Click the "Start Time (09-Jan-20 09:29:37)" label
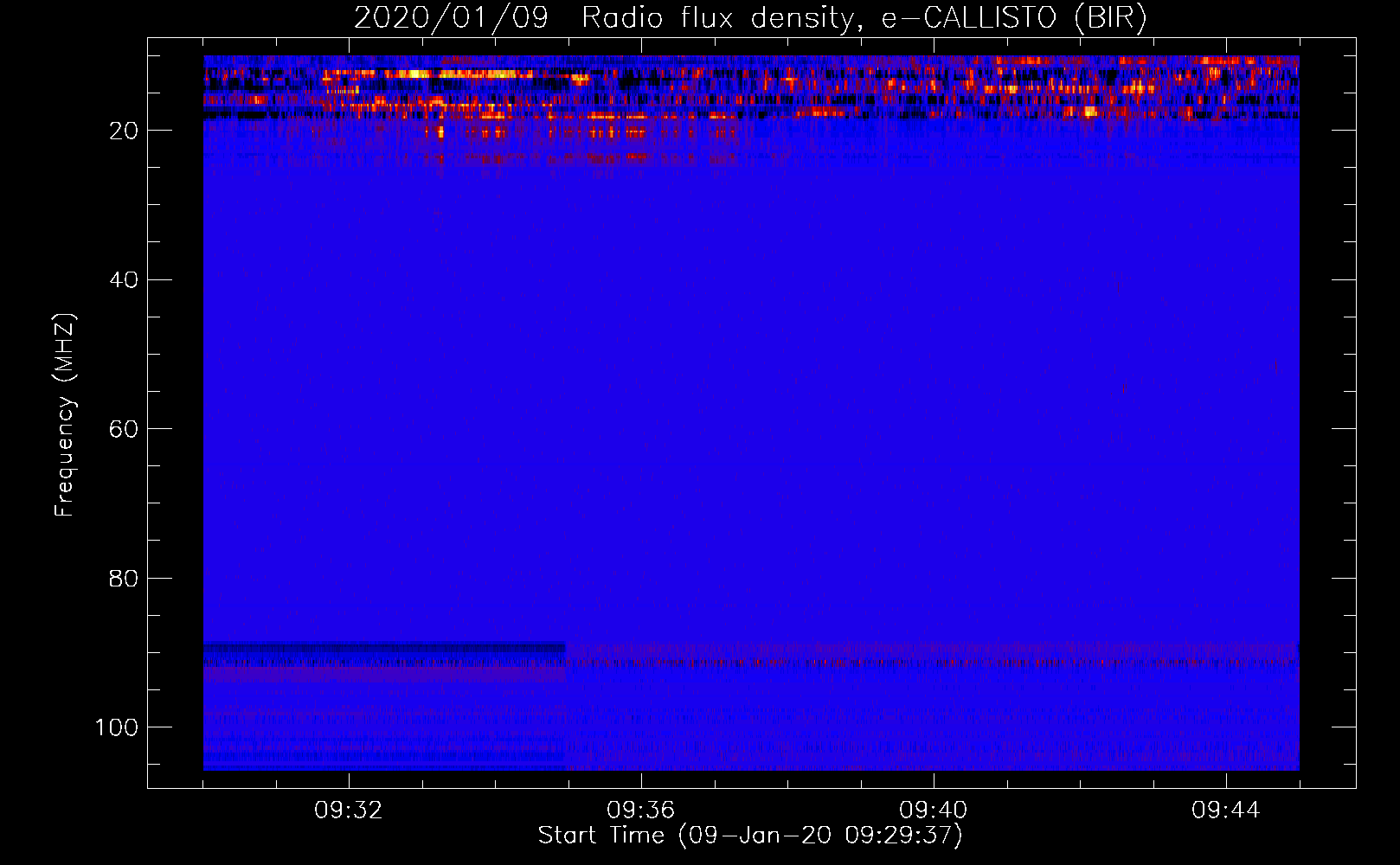Viewport: 1400px width, 865px height. pos(750,836)
